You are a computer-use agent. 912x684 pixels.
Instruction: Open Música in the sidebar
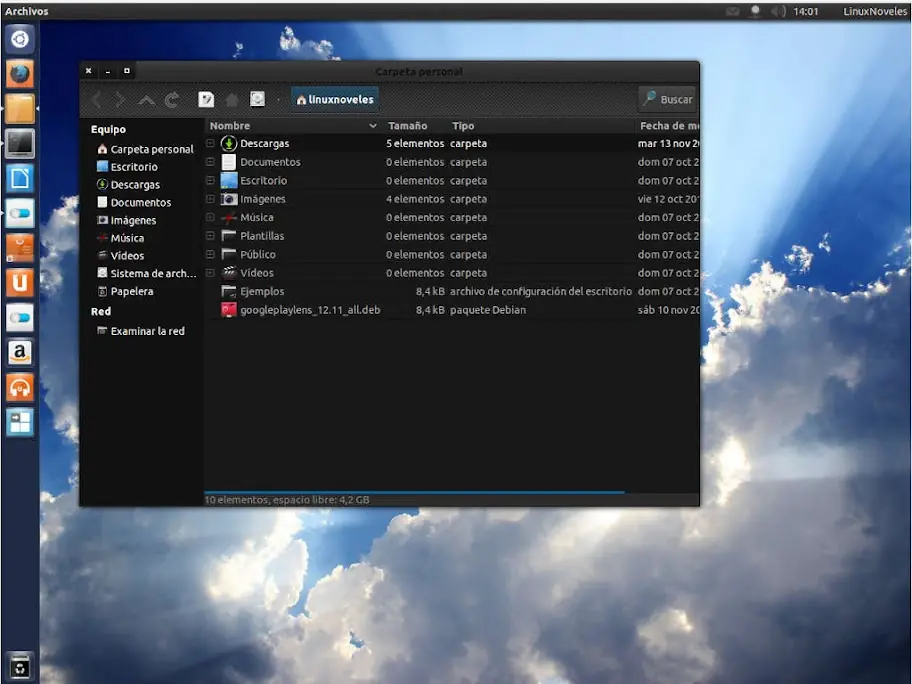[120, 238]
